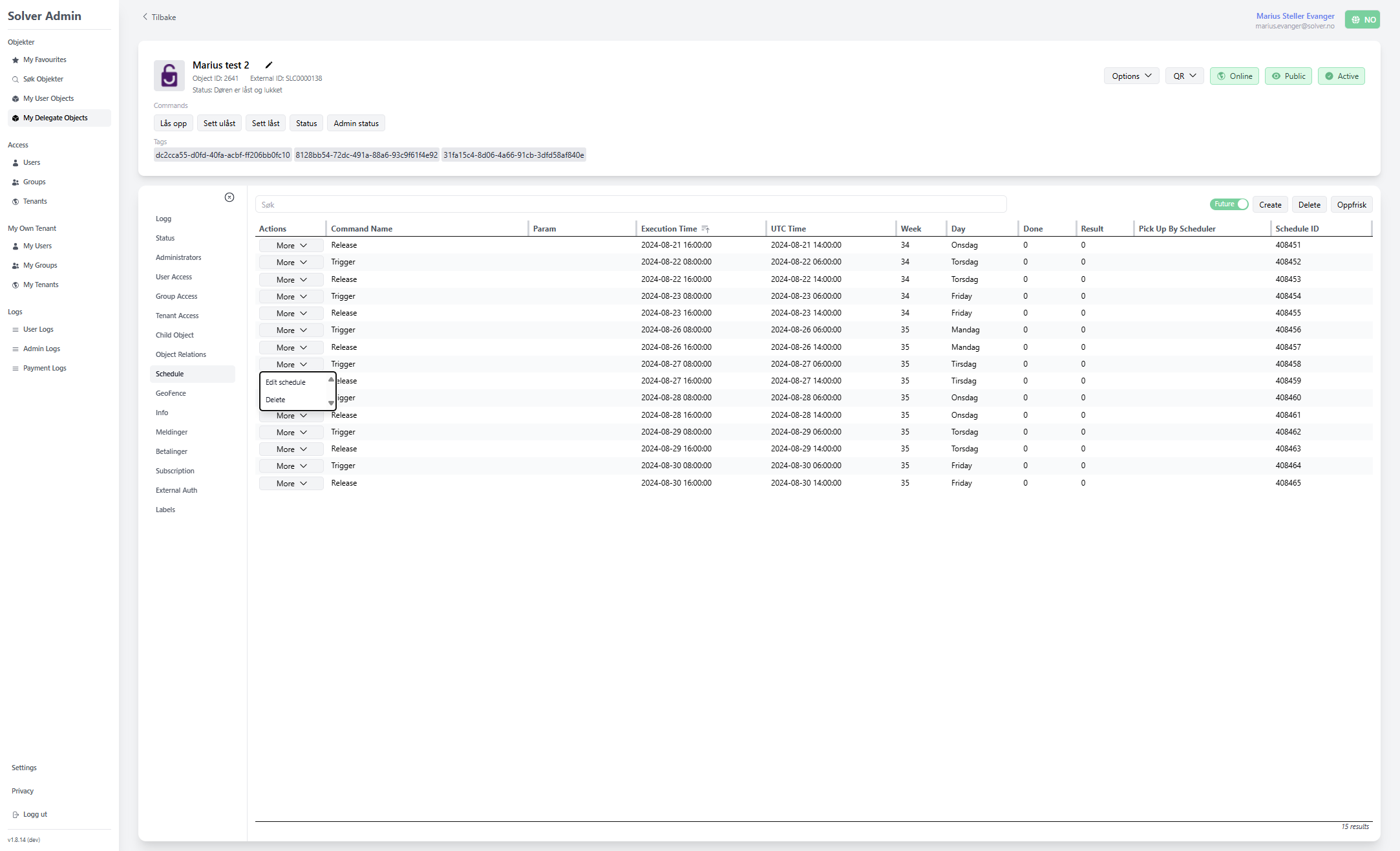The width and height of the screenshot is (1400, 851).
Task: Click the sort icon on Execution Time header
Action: pyautogui.click(x=705, y=229)
